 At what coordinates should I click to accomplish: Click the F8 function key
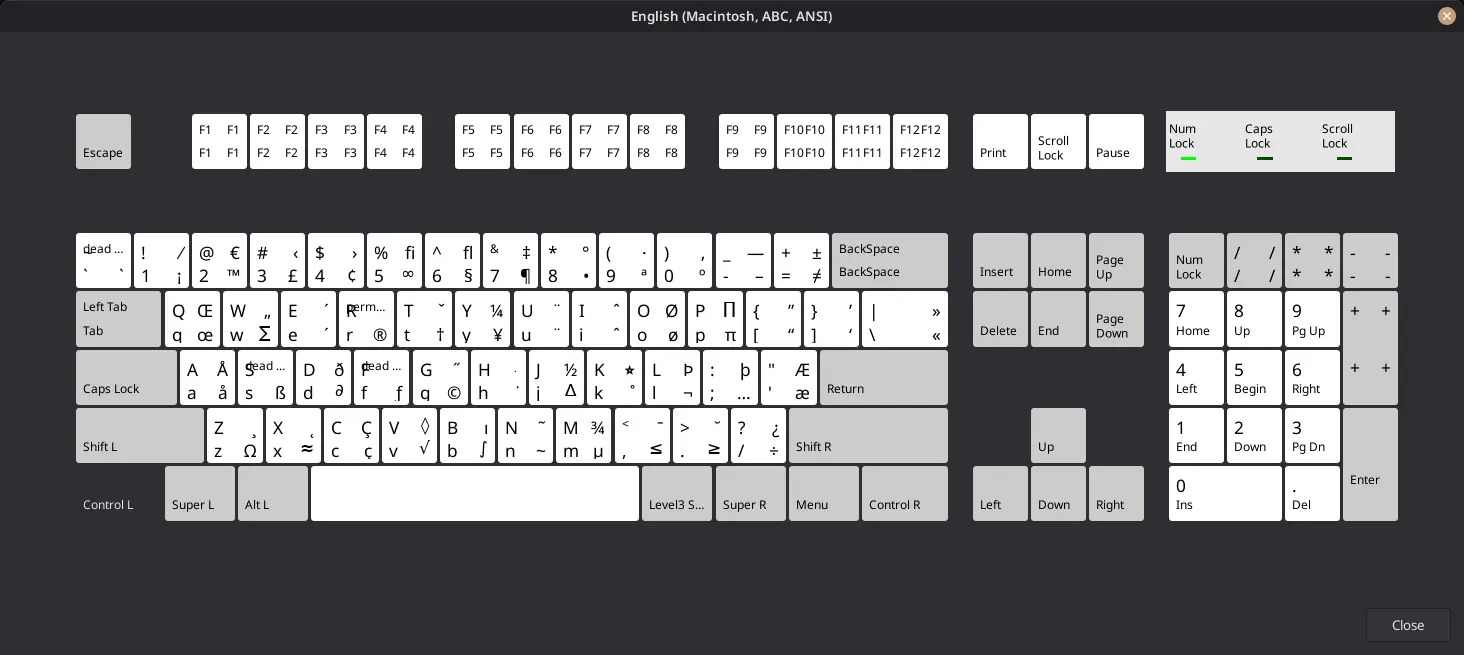(657, 141)
